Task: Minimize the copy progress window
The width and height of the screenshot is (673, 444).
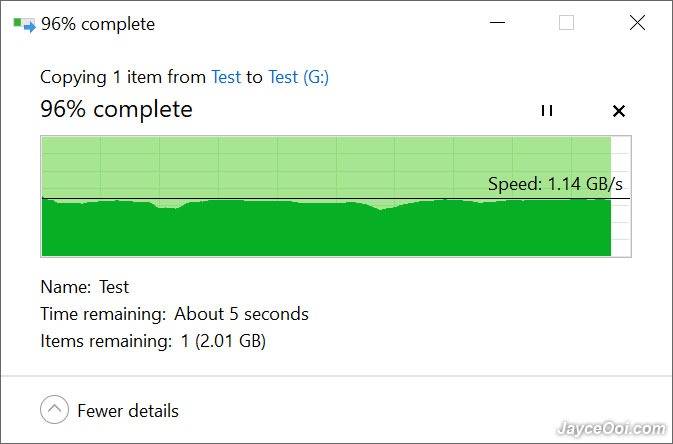Action: [497, 22]
